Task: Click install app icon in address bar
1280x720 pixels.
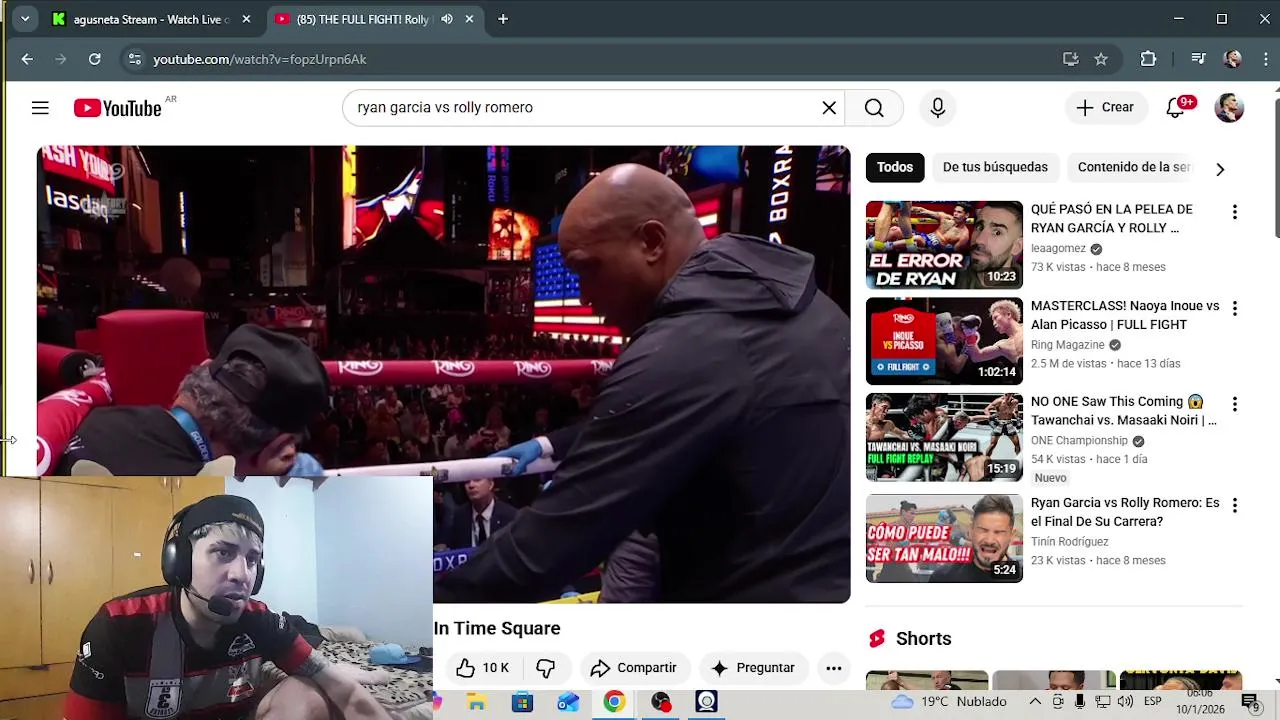Action: pyautogui.click(x=1071, y=59)
